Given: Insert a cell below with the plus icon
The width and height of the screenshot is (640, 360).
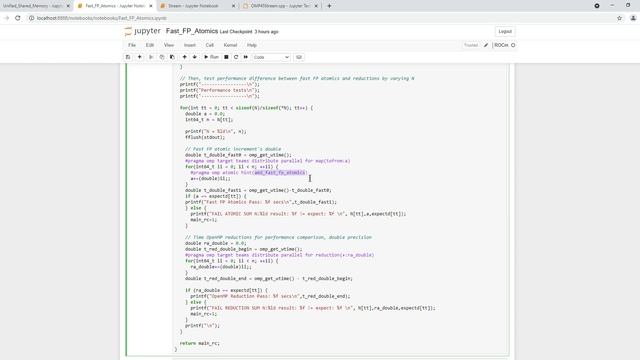Looking at the screenshot, I should click(x=140, y=57).
